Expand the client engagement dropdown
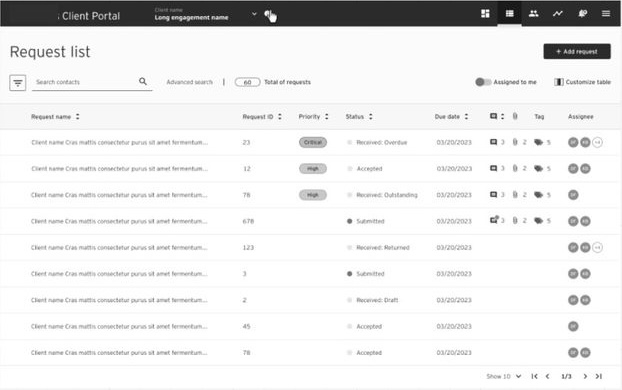The width and height of the screenshot is (622, 390). [254, 14]
